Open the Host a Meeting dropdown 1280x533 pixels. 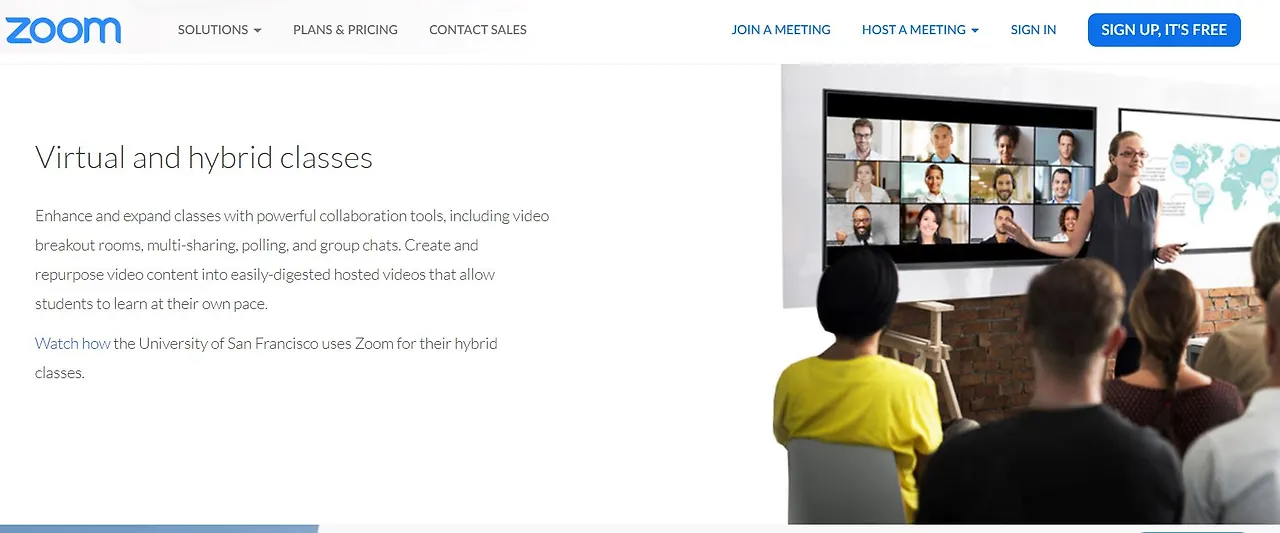click(x=920, y=30)
